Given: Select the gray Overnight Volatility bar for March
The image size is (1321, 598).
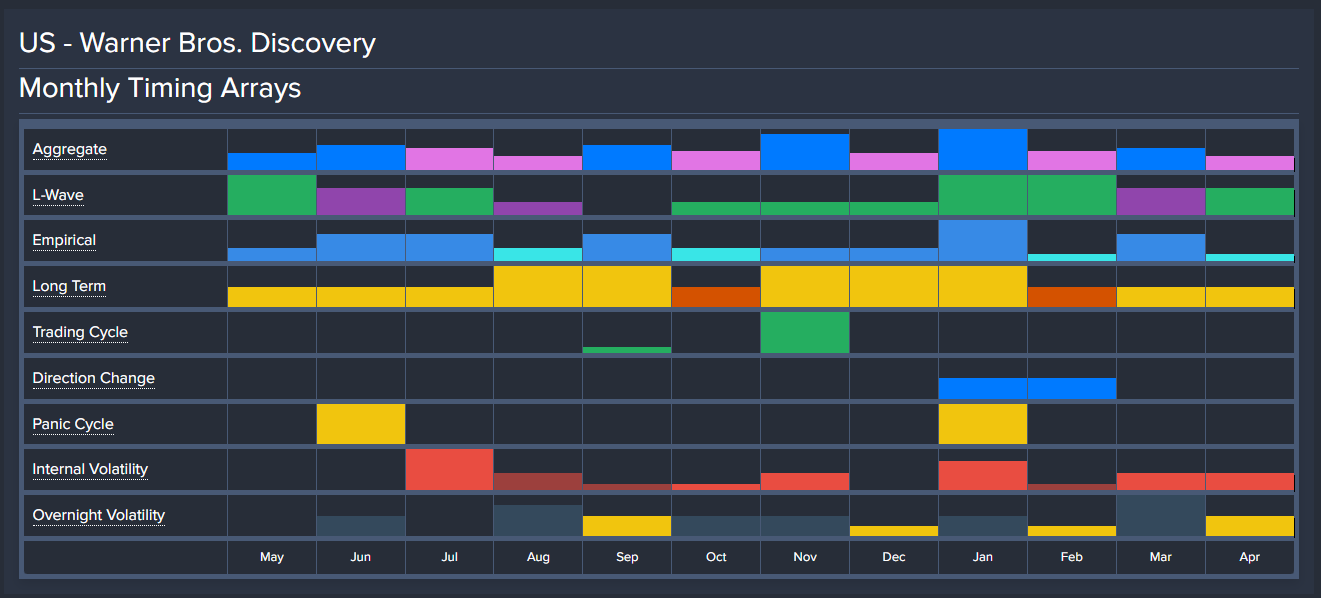Looking at the screenshot, I should pos(1161,516).
